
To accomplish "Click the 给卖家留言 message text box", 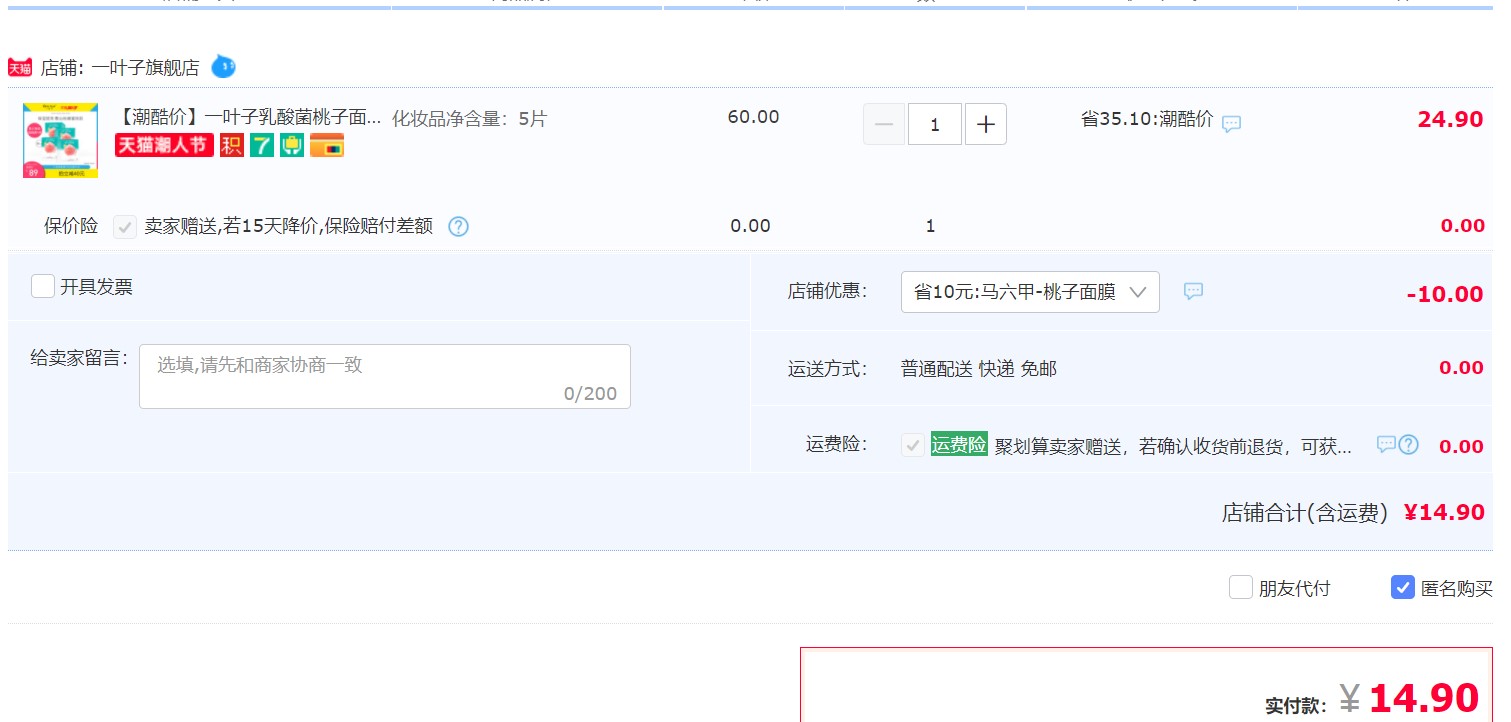I will click(x=385, y=376).
